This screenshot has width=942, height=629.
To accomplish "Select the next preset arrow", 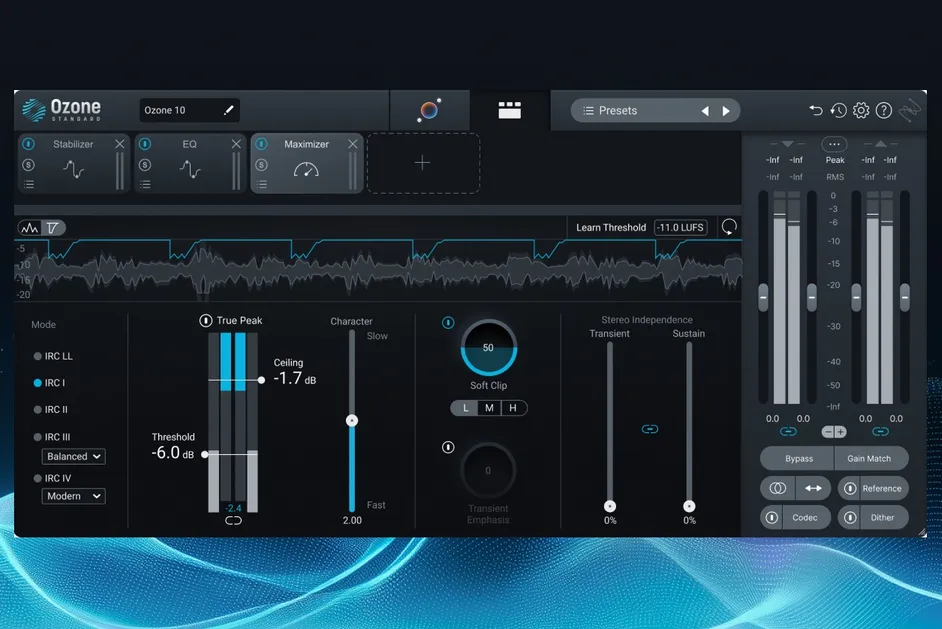I will point(726,111).
